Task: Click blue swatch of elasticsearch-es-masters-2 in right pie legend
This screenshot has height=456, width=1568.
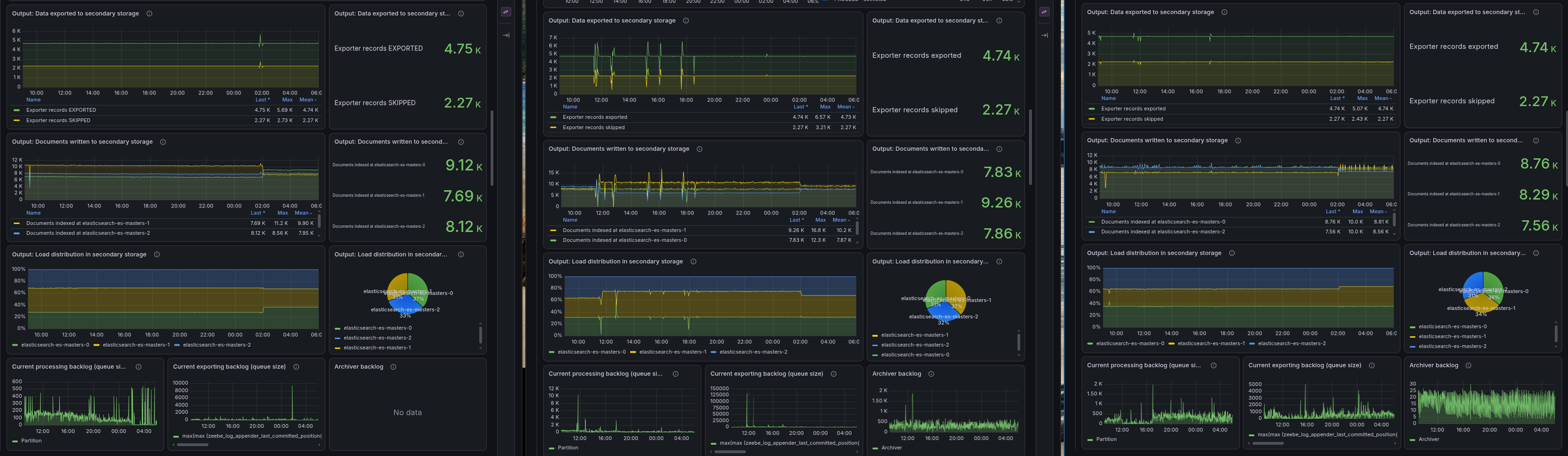Action: click(x=1412, y=347)
